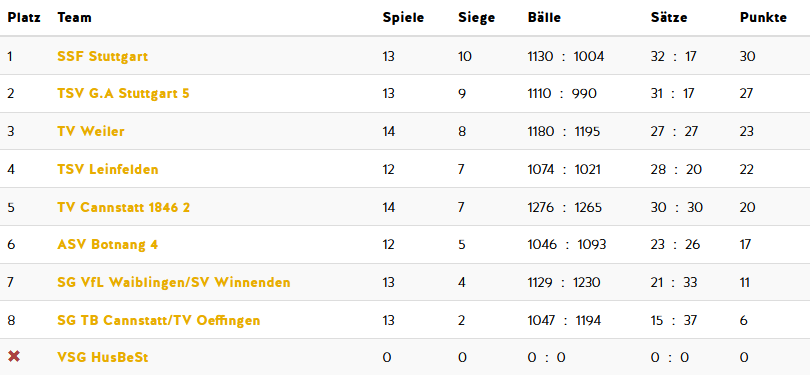Click the Bälle column header
810x375 pixels.
(x=544, y=18)
